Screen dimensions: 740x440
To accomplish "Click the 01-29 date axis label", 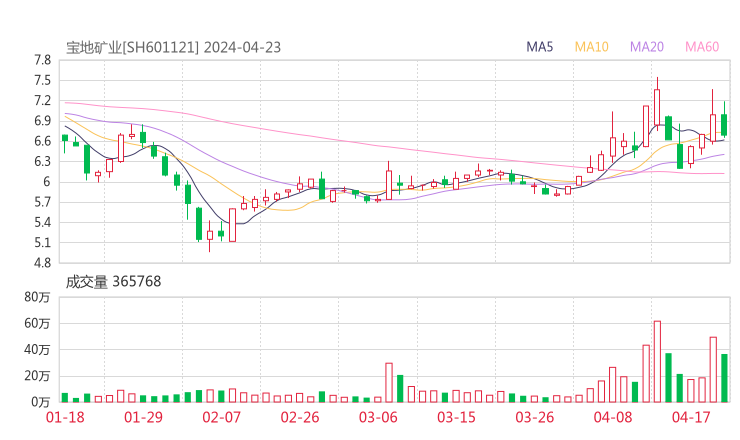I will coord(143,417).
